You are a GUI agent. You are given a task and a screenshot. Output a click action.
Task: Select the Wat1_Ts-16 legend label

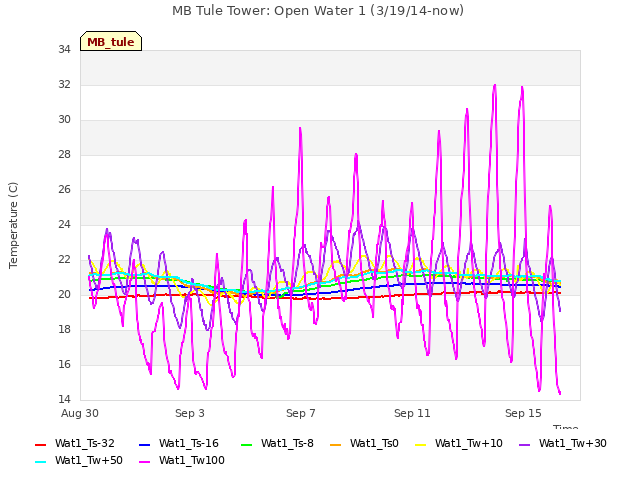189,443
